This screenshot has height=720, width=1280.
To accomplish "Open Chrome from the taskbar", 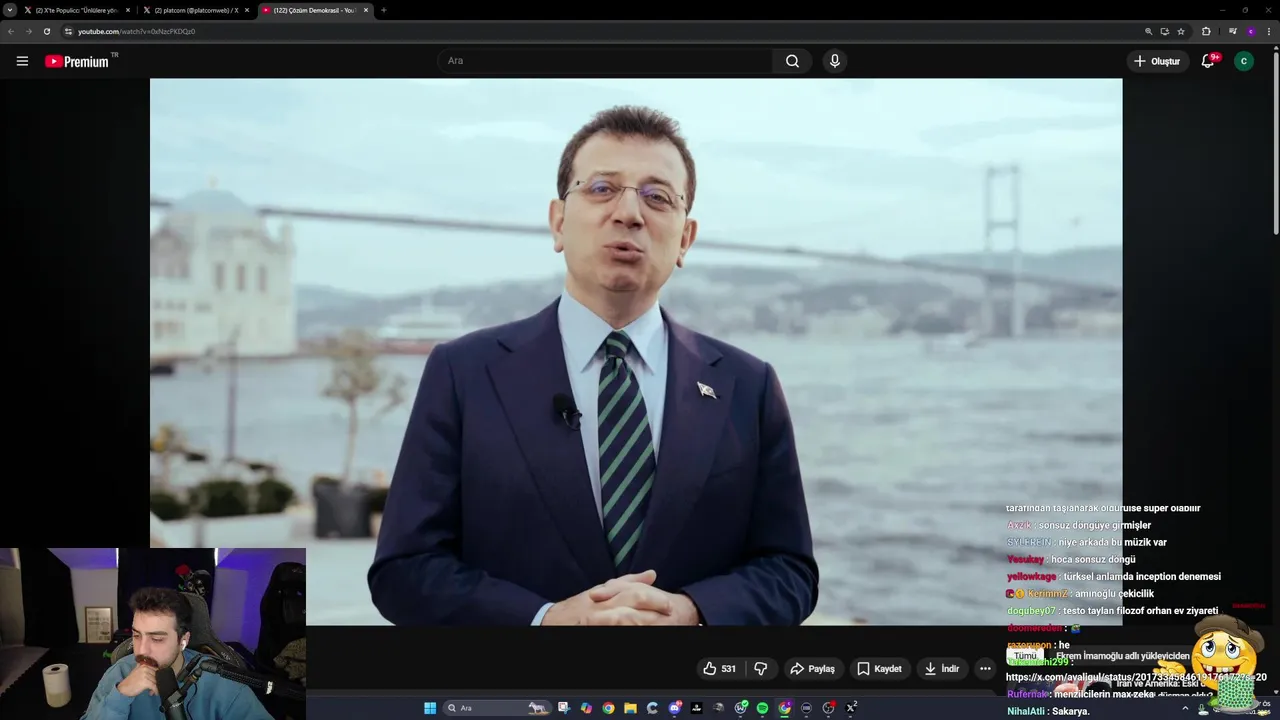I will [608, 708].
